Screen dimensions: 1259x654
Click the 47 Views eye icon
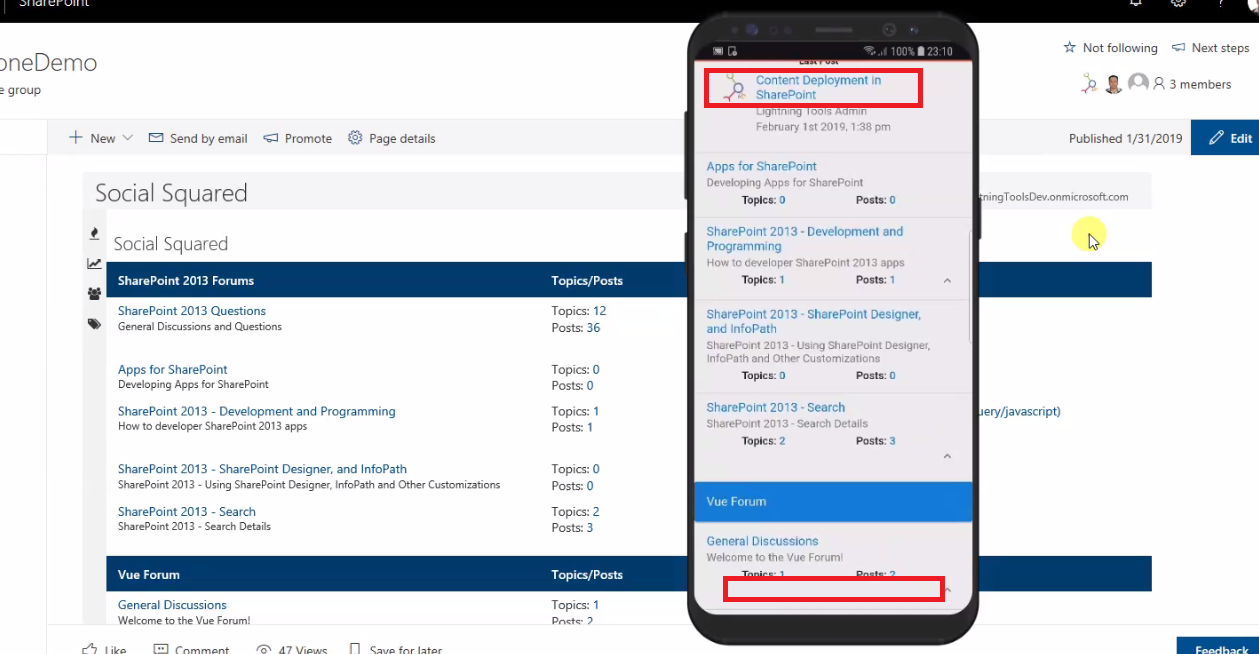click(x=264, y=649)
